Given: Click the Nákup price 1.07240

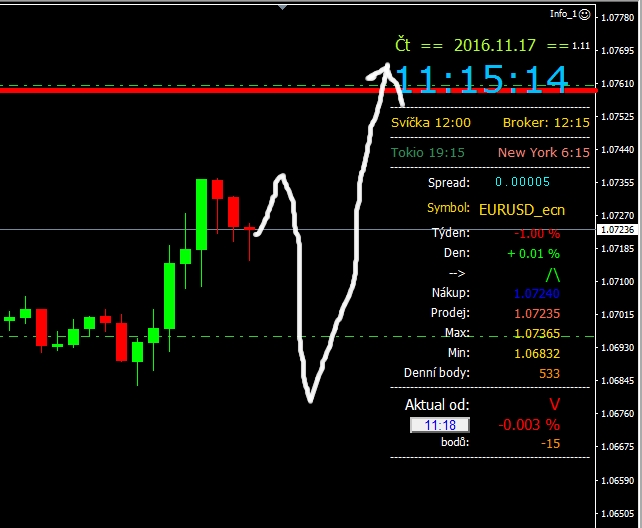Looking at the screenshot, I should [x=537, y=293].
